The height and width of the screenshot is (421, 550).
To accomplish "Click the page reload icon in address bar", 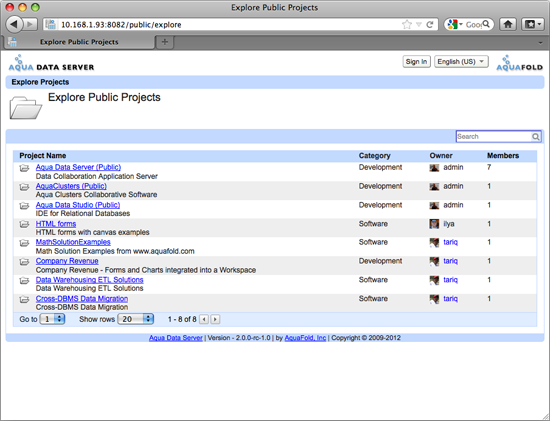I will pos(430,25).
